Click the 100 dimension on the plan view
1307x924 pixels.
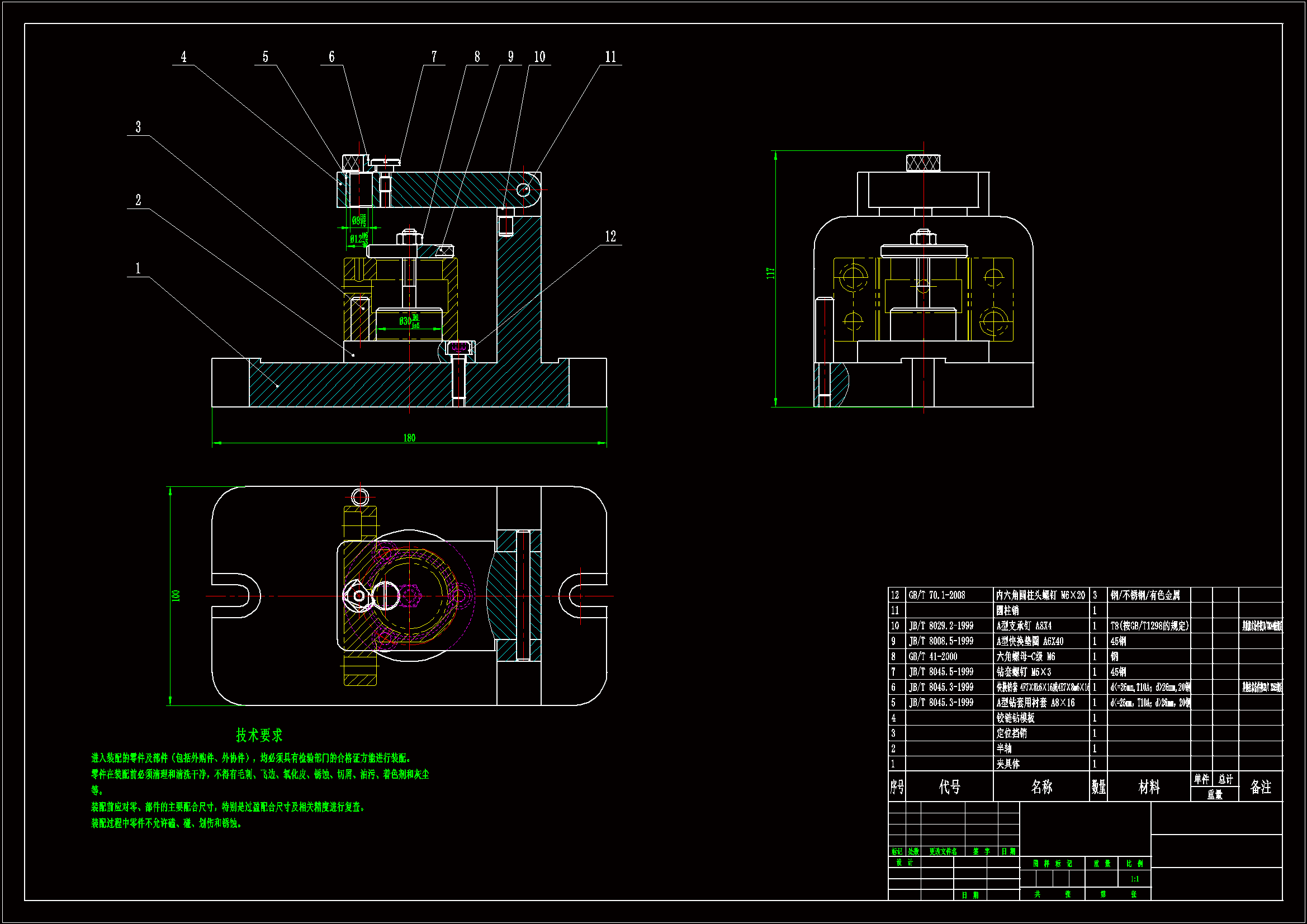tap(176, 595)
